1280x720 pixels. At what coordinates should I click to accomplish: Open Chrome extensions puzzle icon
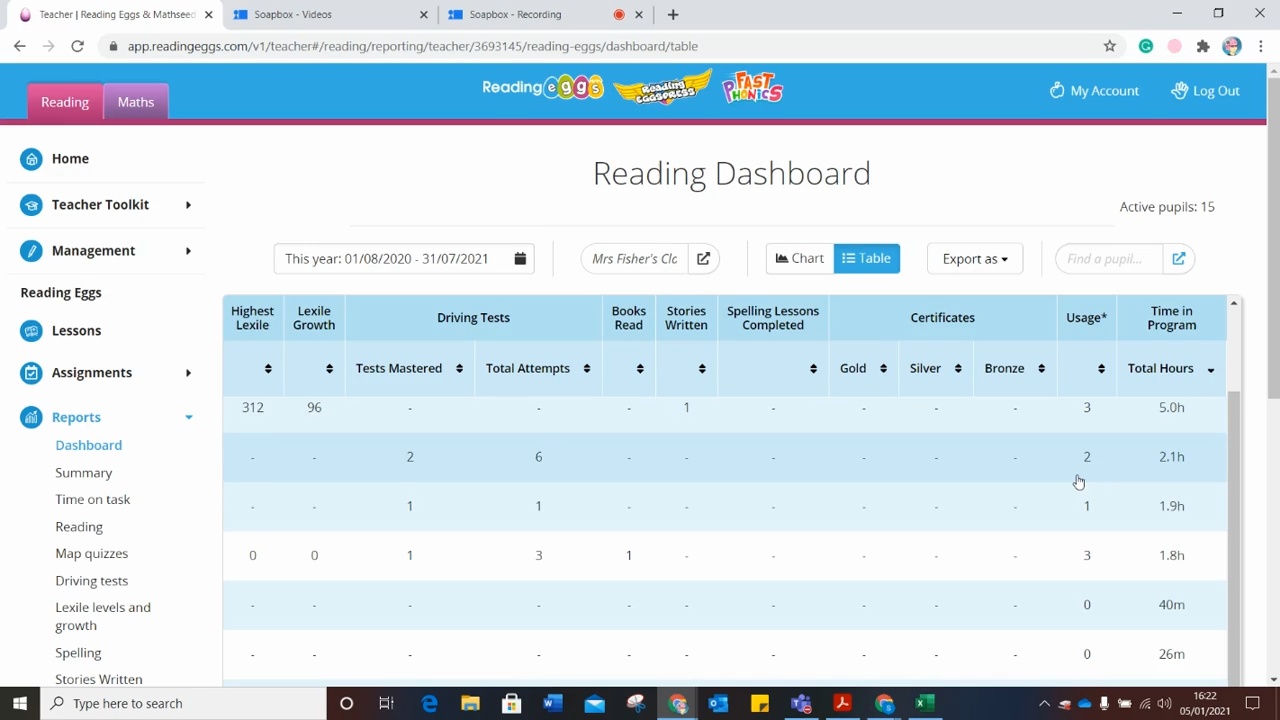[x=1203, y=46]
